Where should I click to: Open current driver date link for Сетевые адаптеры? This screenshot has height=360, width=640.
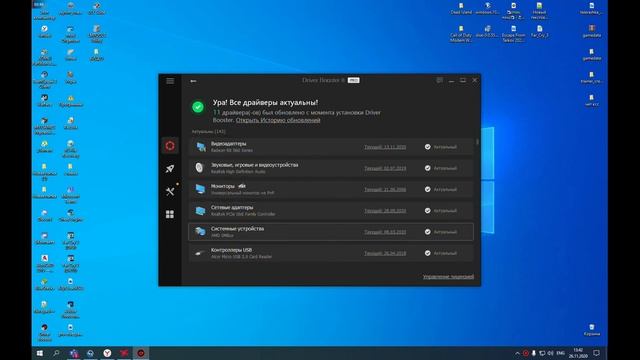click(385, 211)
